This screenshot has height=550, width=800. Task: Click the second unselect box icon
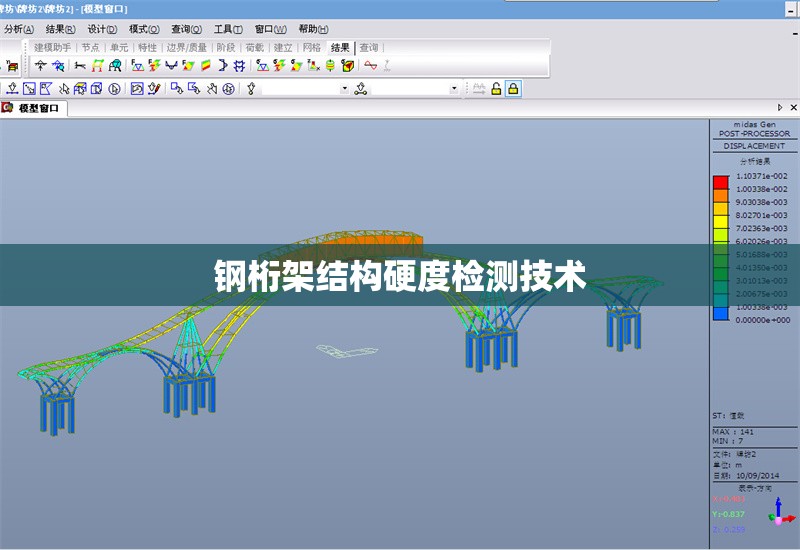click(x=194, y=89)
